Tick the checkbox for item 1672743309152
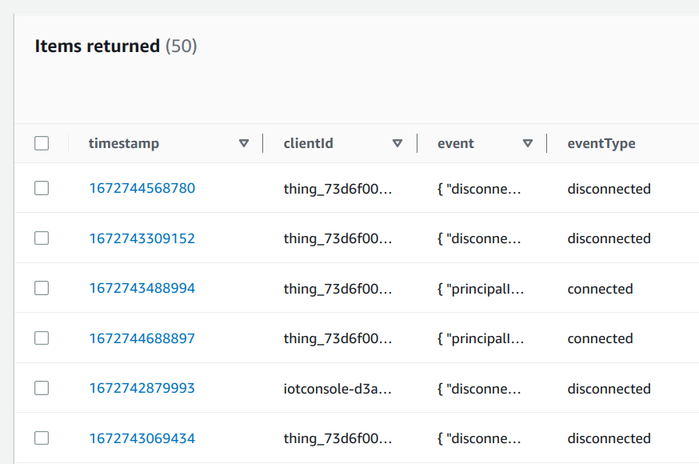The height and width of the screenshot is (464, 699). pyautogui.click(x=42, y=238)
